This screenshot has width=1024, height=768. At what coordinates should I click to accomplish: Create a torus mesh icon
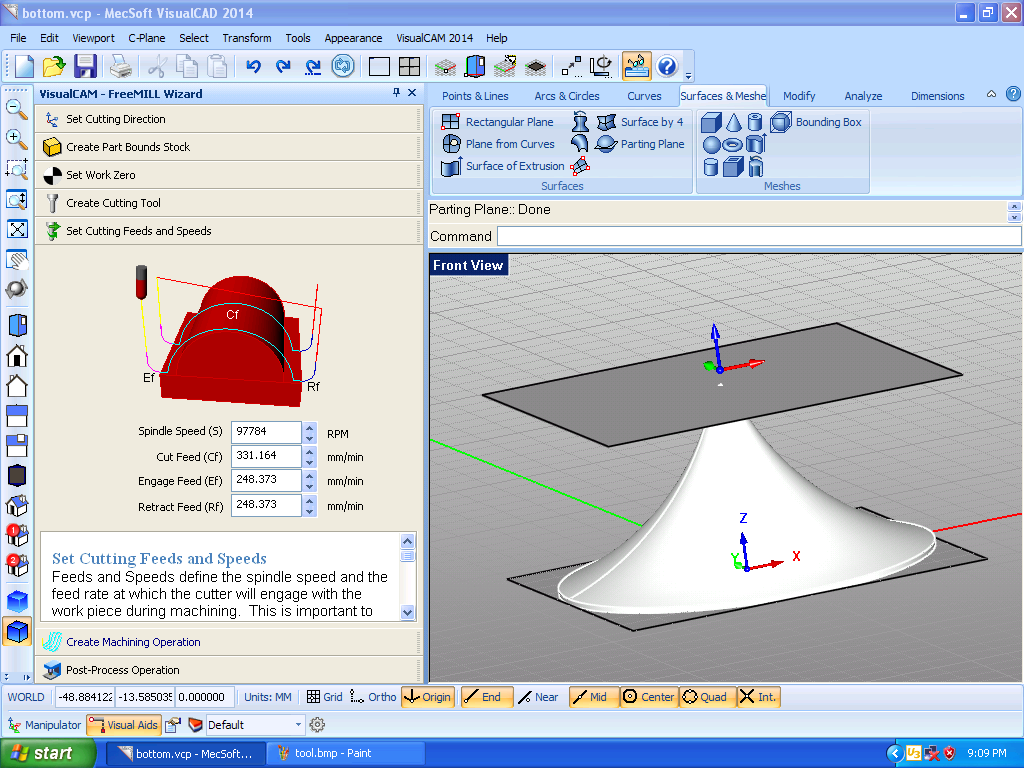(x=733, y=144)
